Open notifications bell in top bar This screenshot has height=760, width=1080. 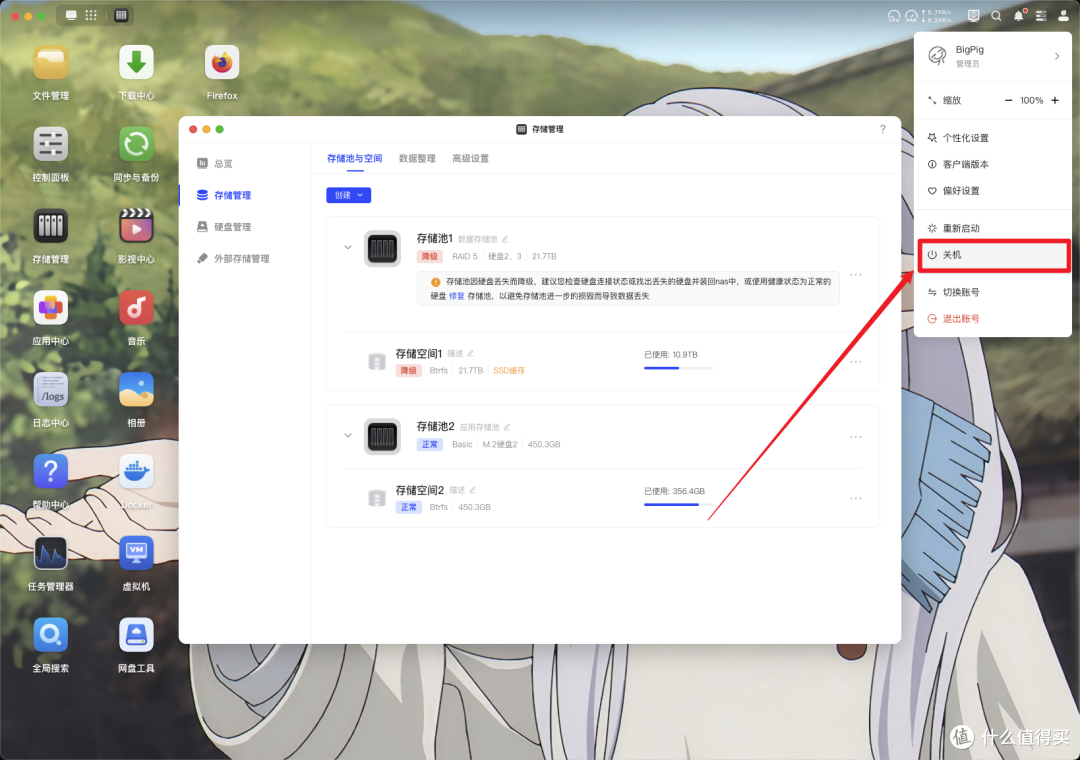[1019, 16]
